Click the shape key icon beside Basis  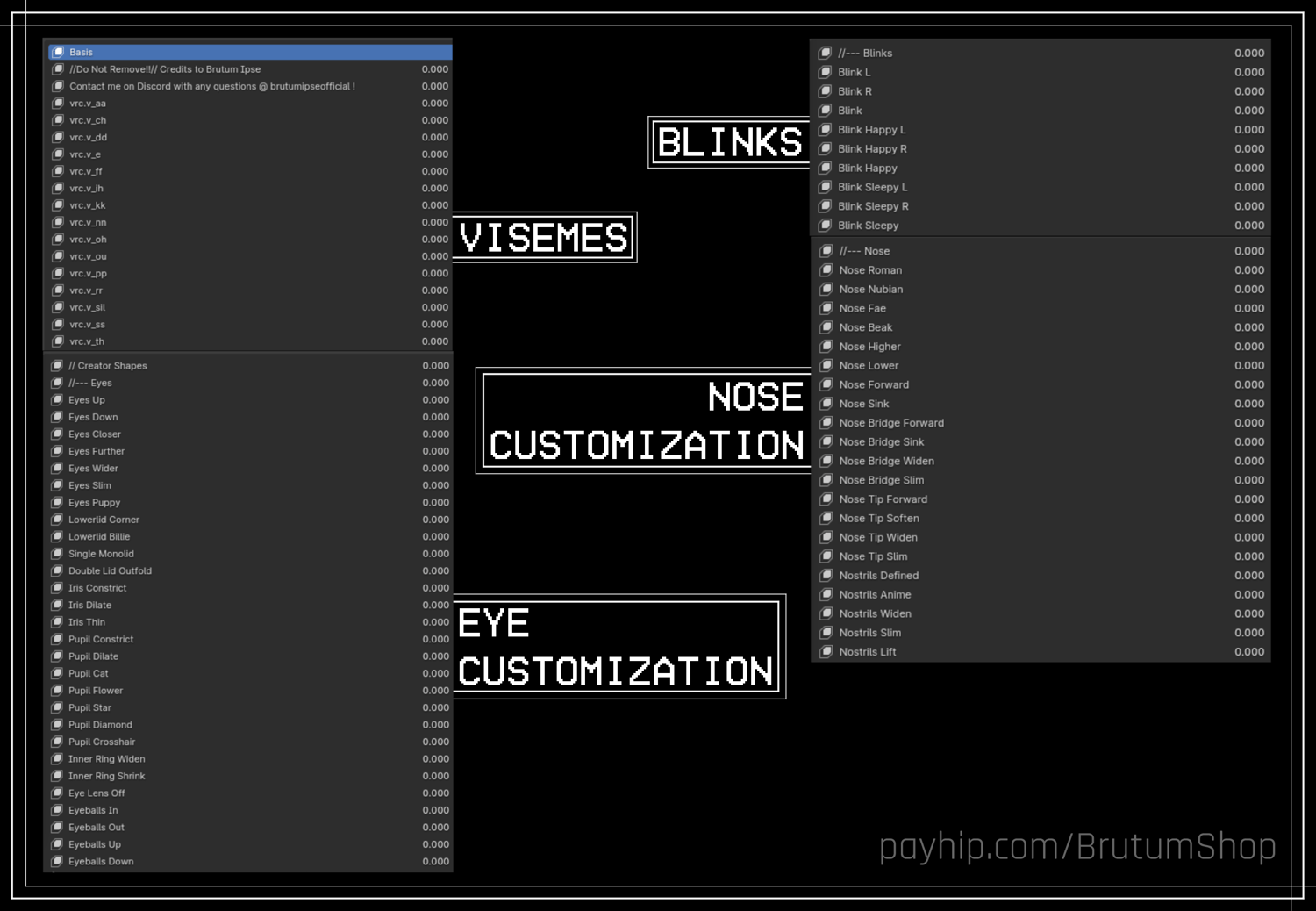tap(58, 52)
